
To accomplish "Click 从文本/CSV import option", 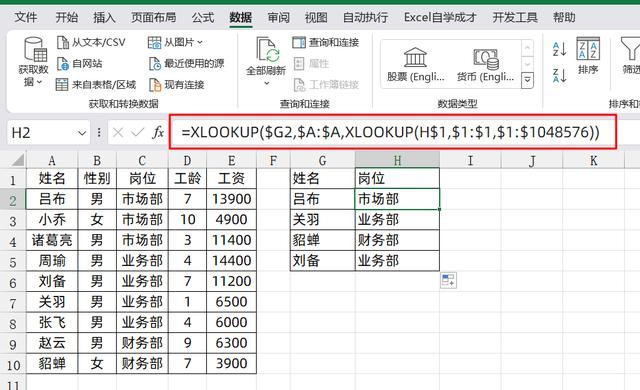I will pos(91,42).
